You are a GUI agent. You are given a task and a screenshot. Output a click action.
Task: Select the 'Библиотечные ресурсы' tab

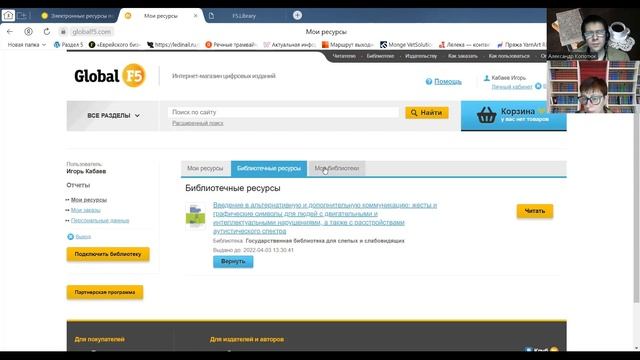[269, 168]
